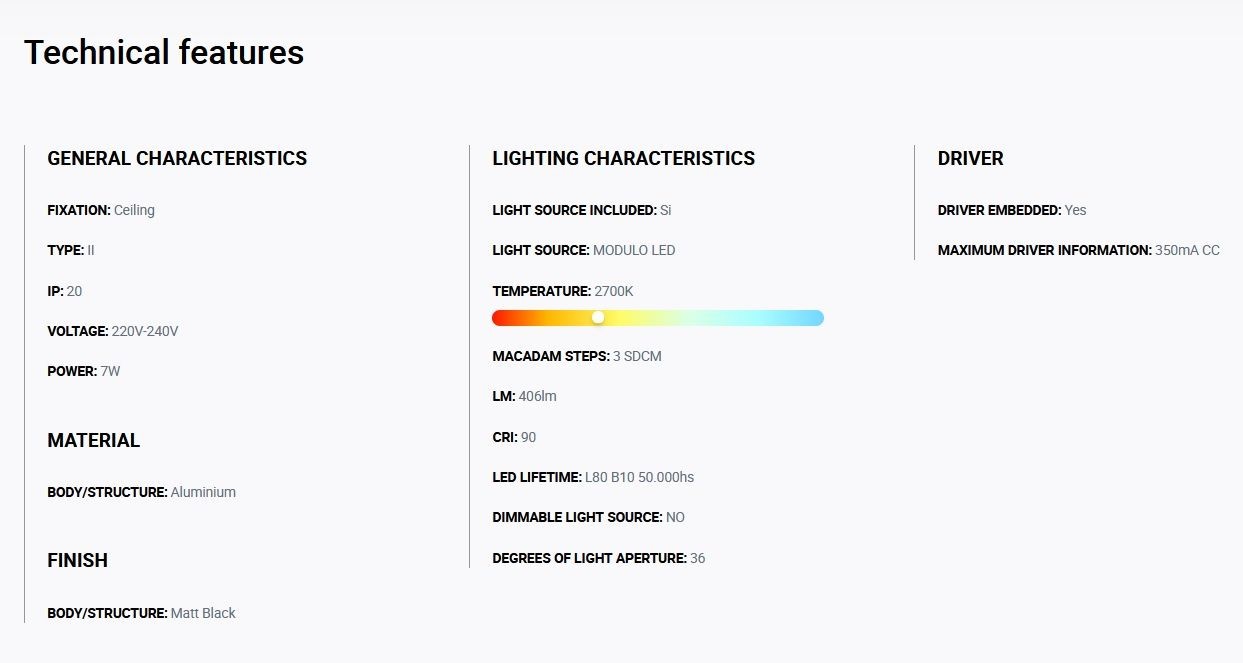Click the Driver section heading

[x=970, y=158]
